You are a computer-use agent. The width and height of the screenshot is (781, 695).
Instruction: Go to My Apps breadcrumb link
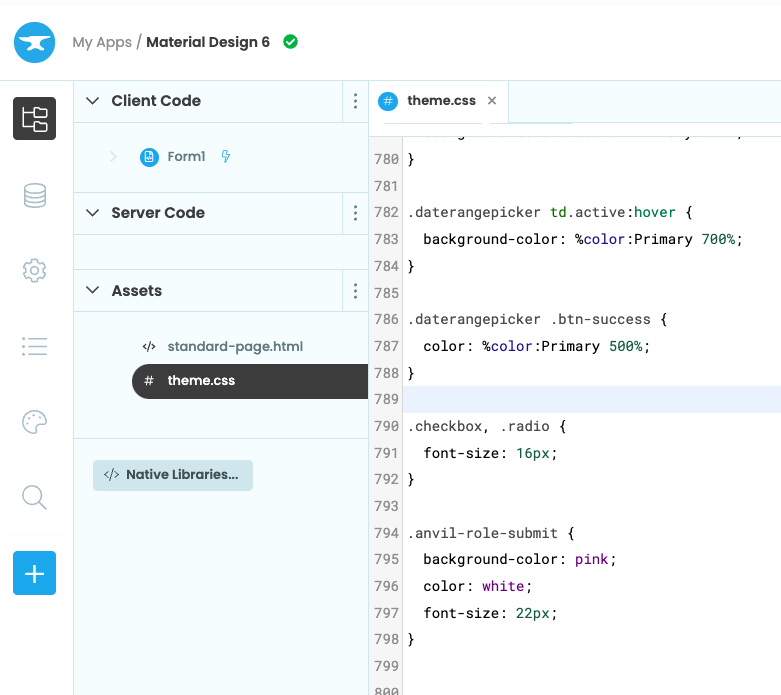pos(101,42)
